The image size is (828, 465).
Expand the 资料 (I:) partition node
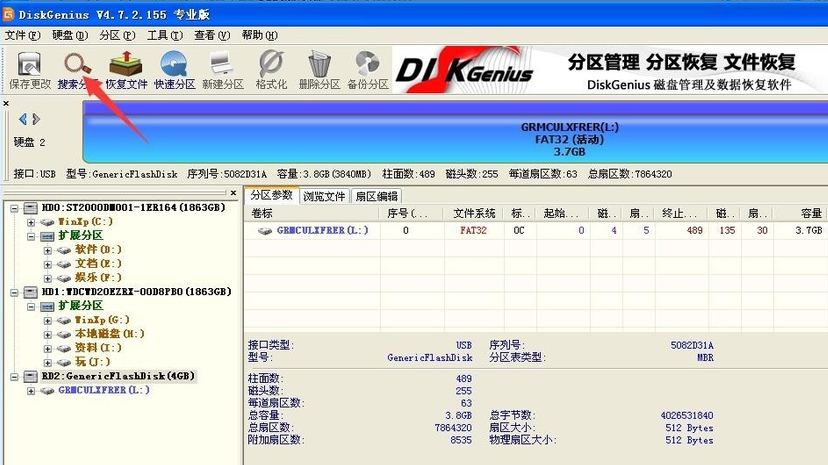(x=48, y=348)
